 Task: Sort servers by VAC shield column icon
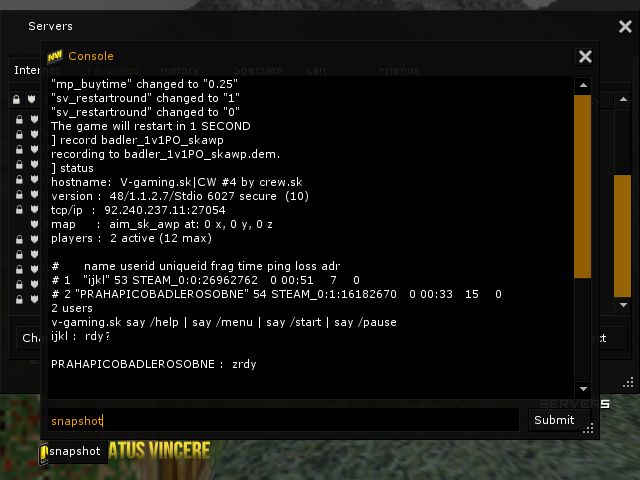click(x=31, y=99)
